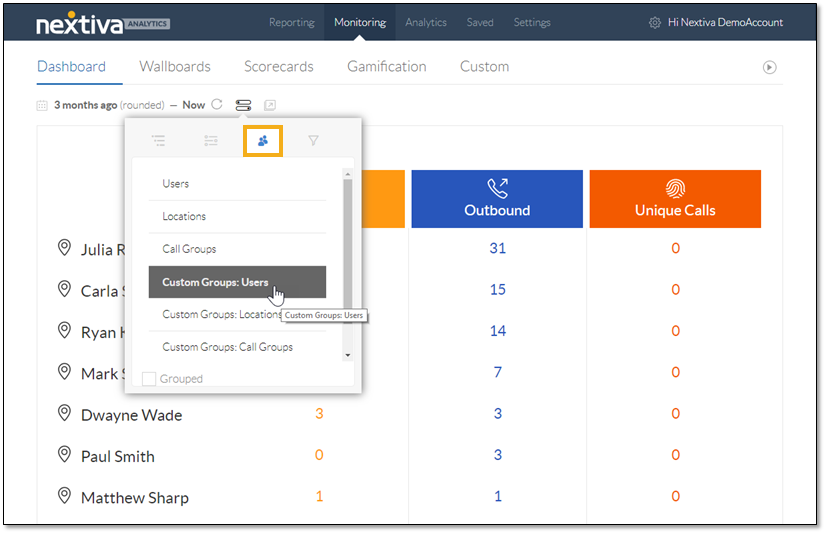Click outbound value 14
826x534 pixels.
point(498,331)
